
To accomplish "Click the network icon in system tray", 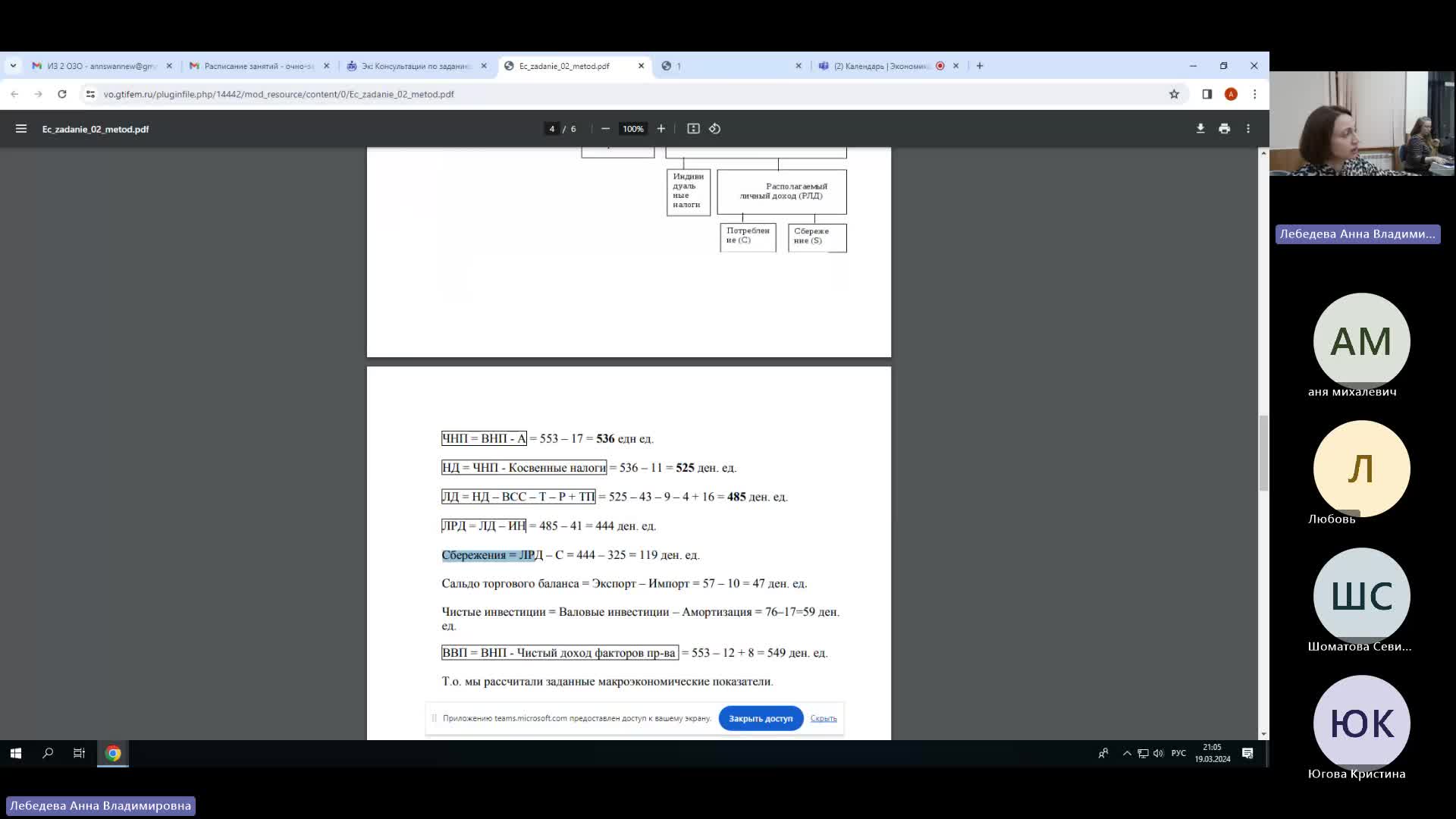I will 1143,753.
